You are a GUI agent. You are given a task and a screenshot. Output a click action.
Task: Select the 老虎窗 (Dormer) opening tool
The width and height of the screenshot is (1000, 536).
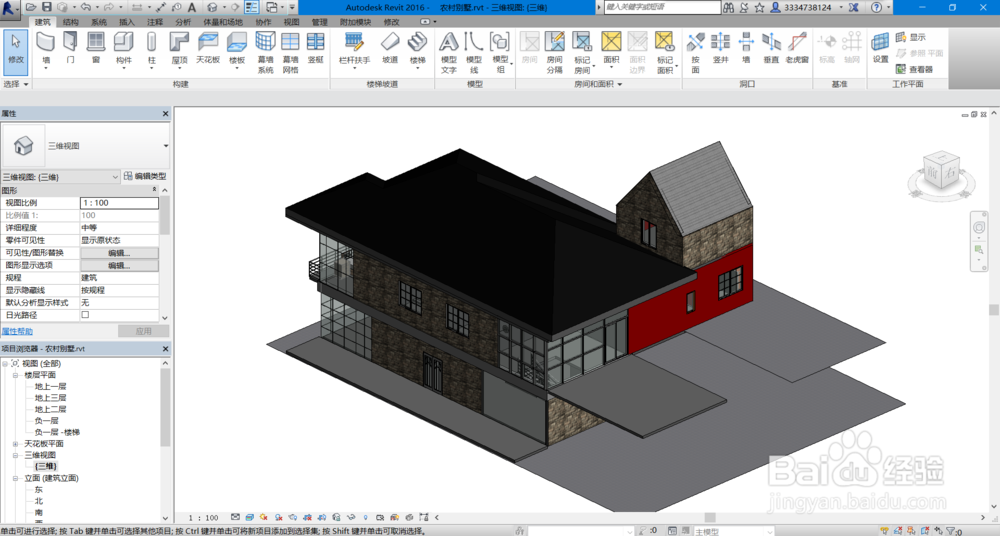click(797, 48)
